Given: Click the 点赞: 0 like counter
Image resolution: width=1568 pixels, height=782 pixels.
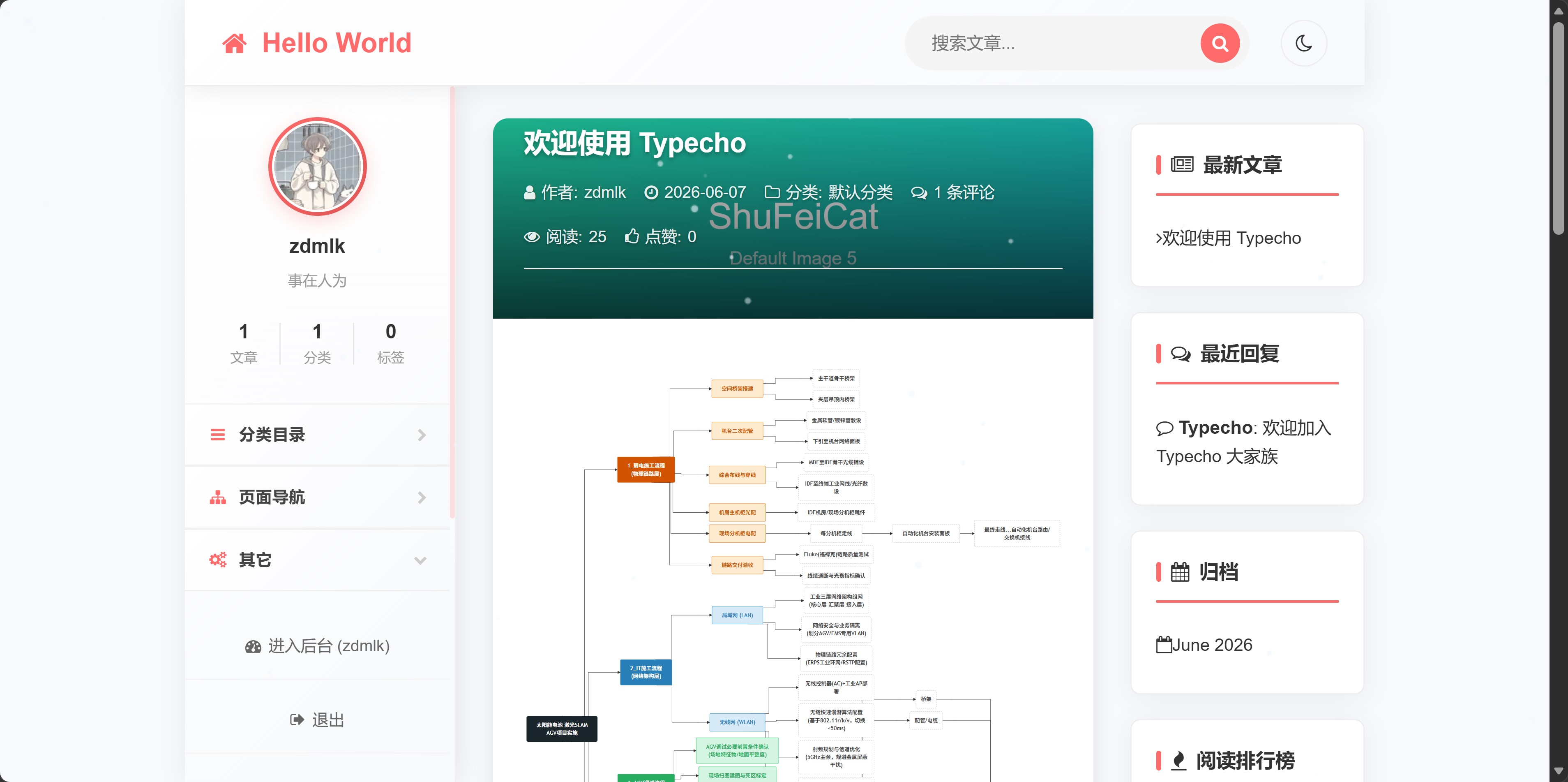Looking at the screenshot, I should click(670, 236).
